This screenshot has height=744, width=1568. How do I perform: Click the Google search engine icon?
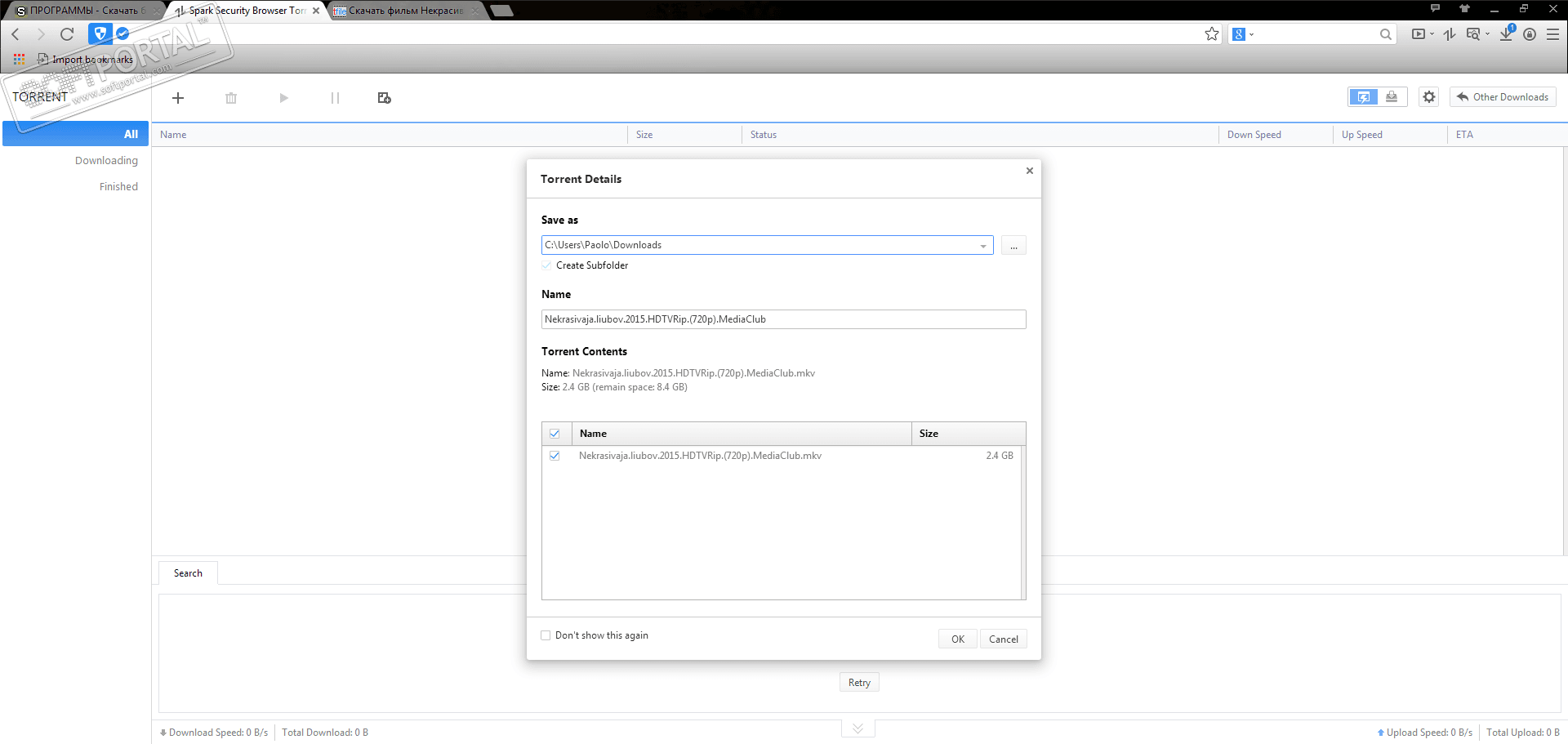[1239, 34]
